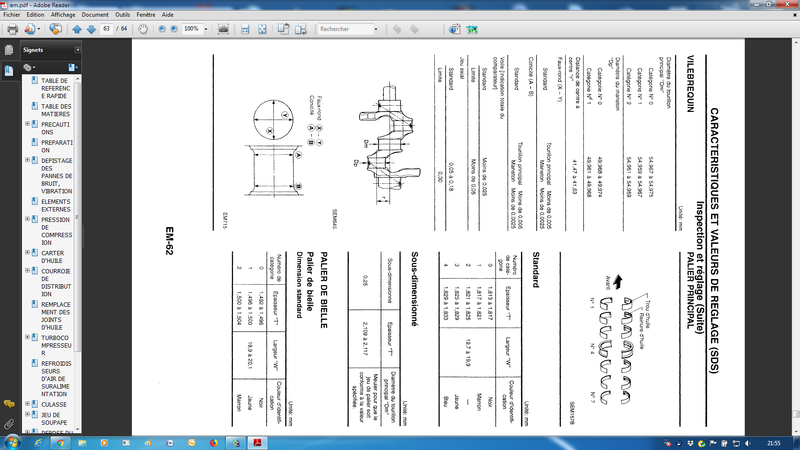
Task: Expand the PRECAUTIONS bookmark
Action: 28,124
